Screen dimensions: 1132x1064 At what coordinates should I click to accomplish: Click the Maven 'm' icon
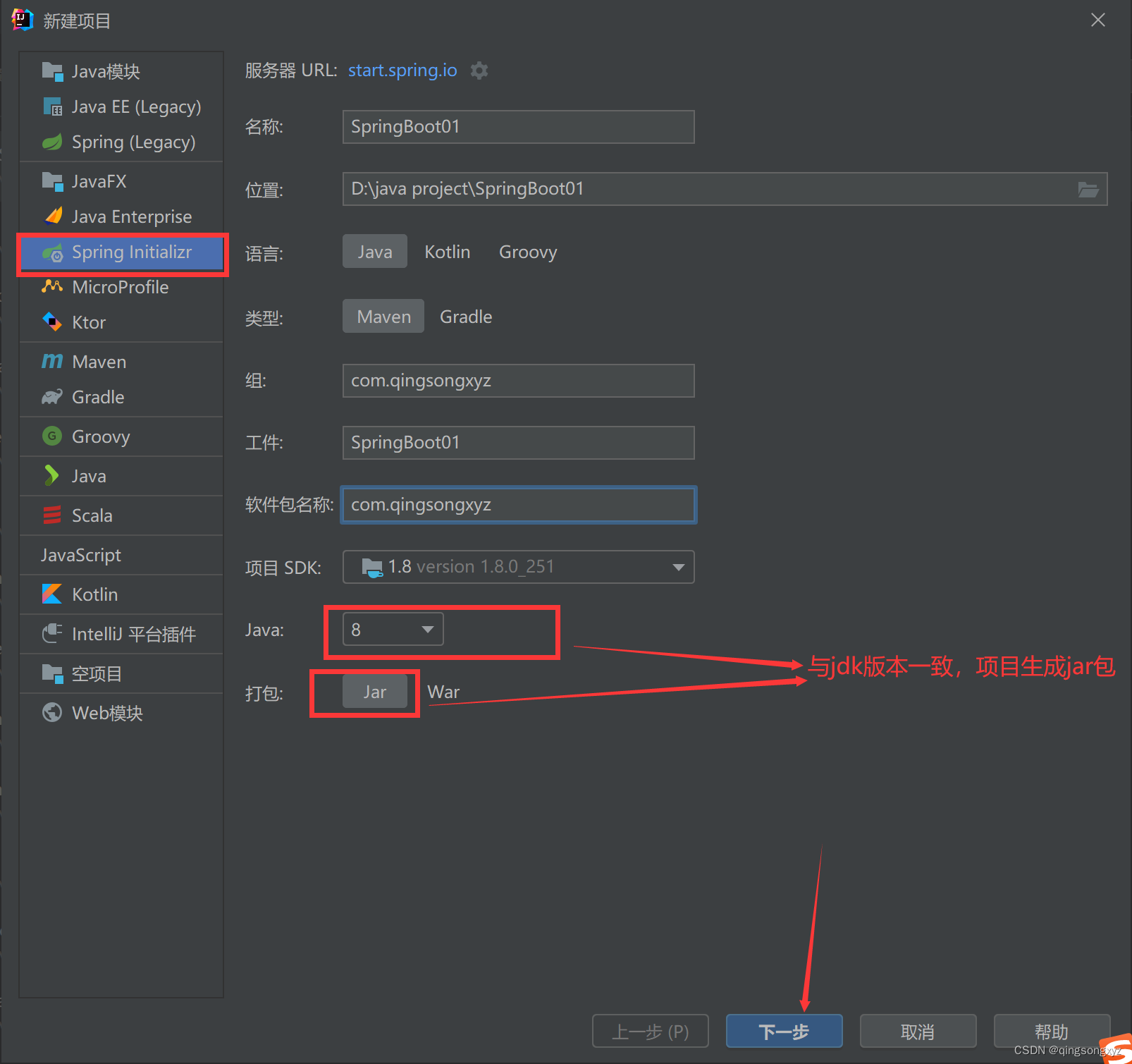pyautogui.click(x=52, y=362)
